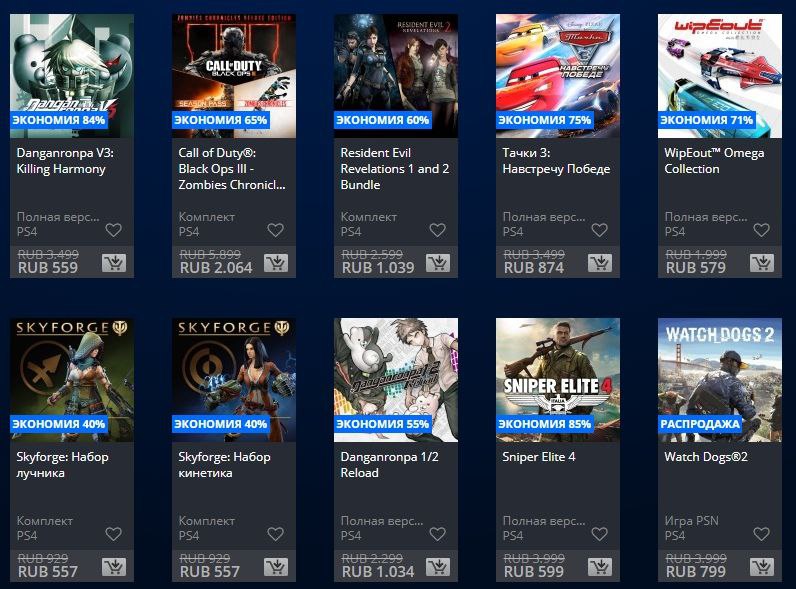This screenshot has height=589, width=796.
Task: Toggle wishlist heart for Sniper Elite 4
Action: click(x=600, y=534)
